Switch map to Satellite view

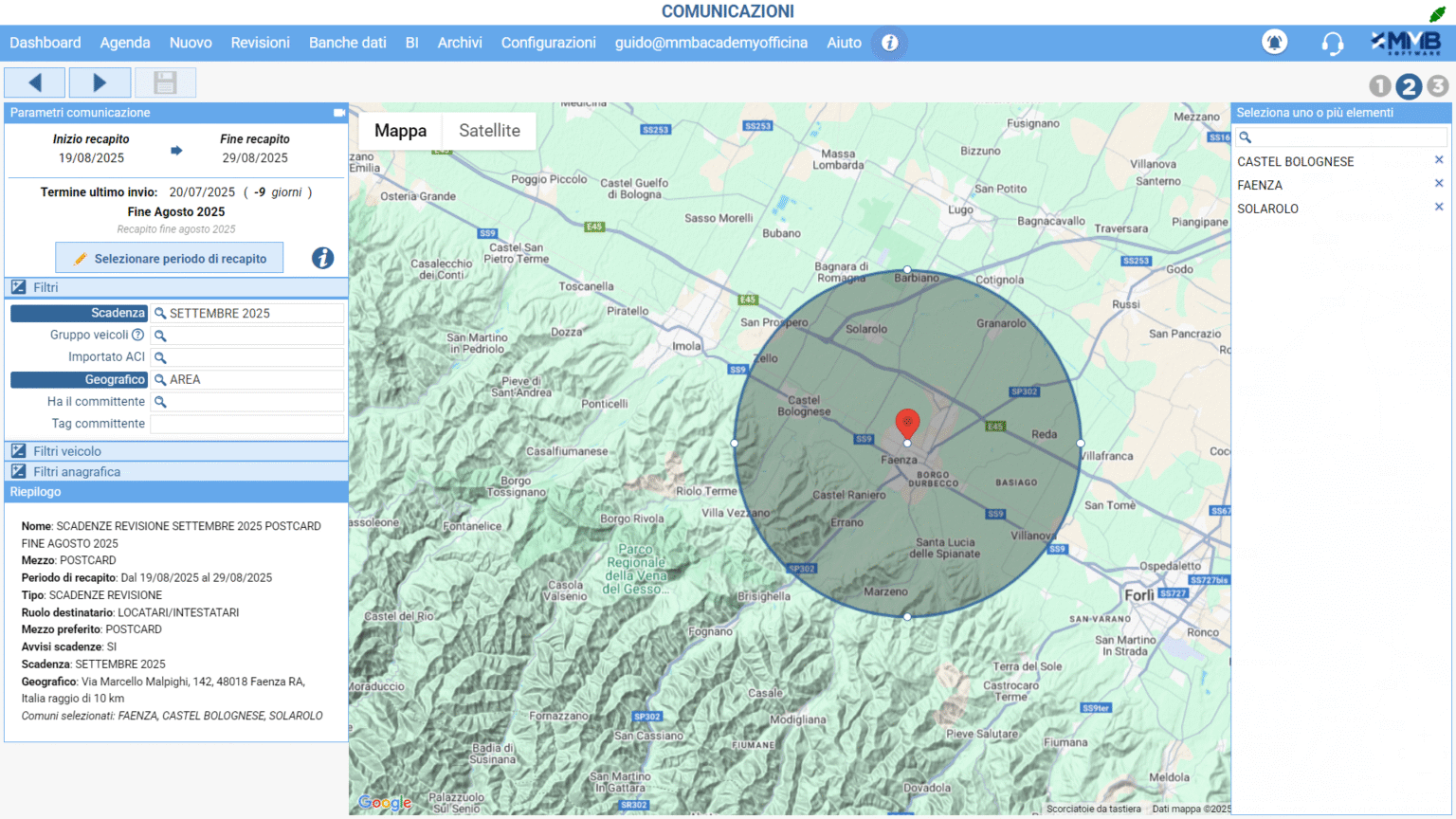pos(489,131)
